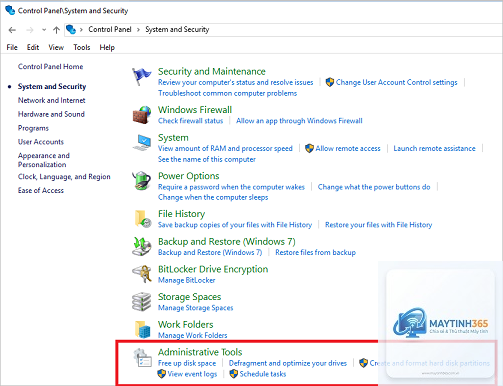
Task: Open the View menu
Action: click(x=56, y=47)
